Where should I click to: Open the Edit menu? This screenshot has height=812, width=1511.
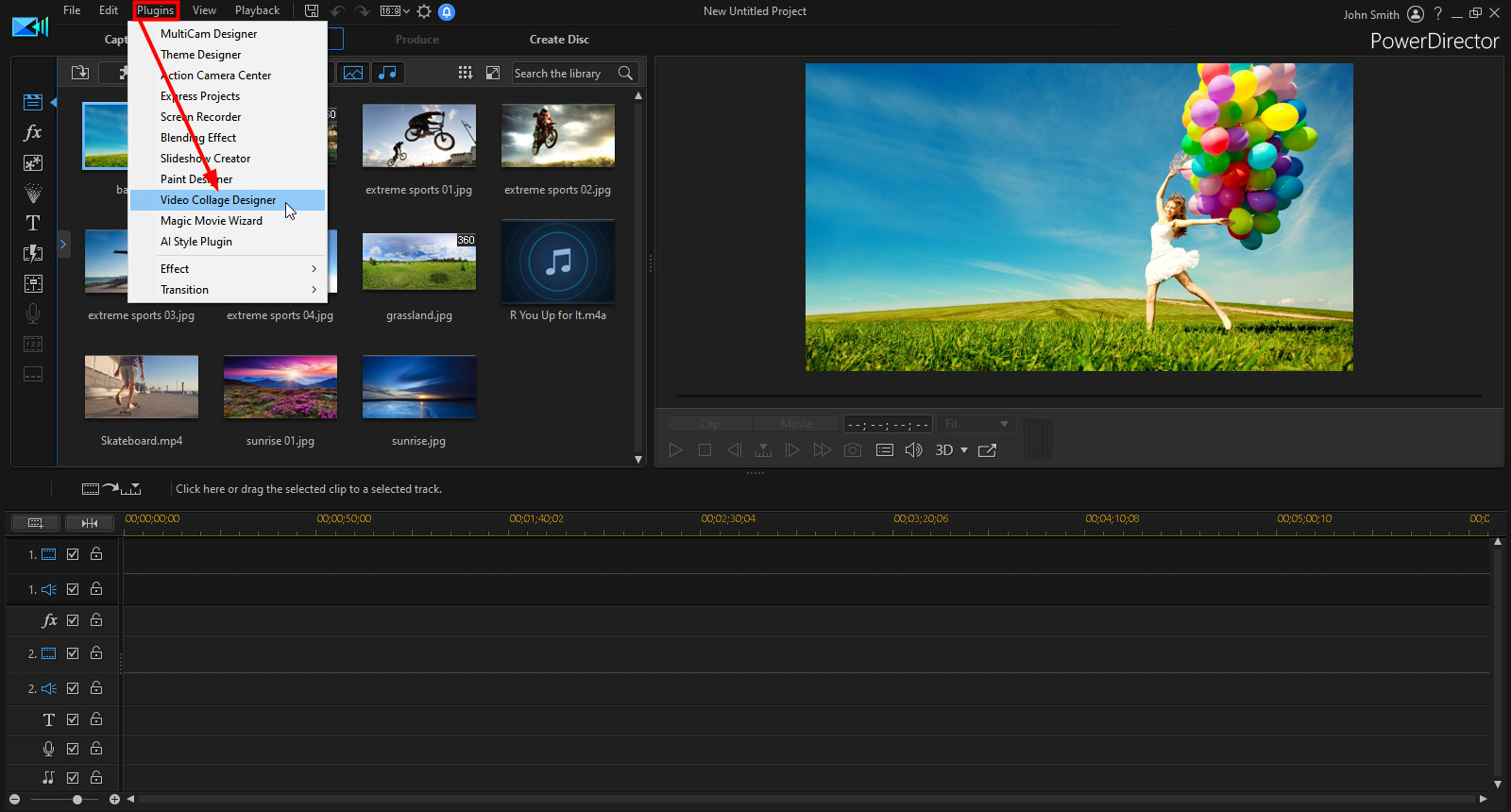[x=109, y=10]
